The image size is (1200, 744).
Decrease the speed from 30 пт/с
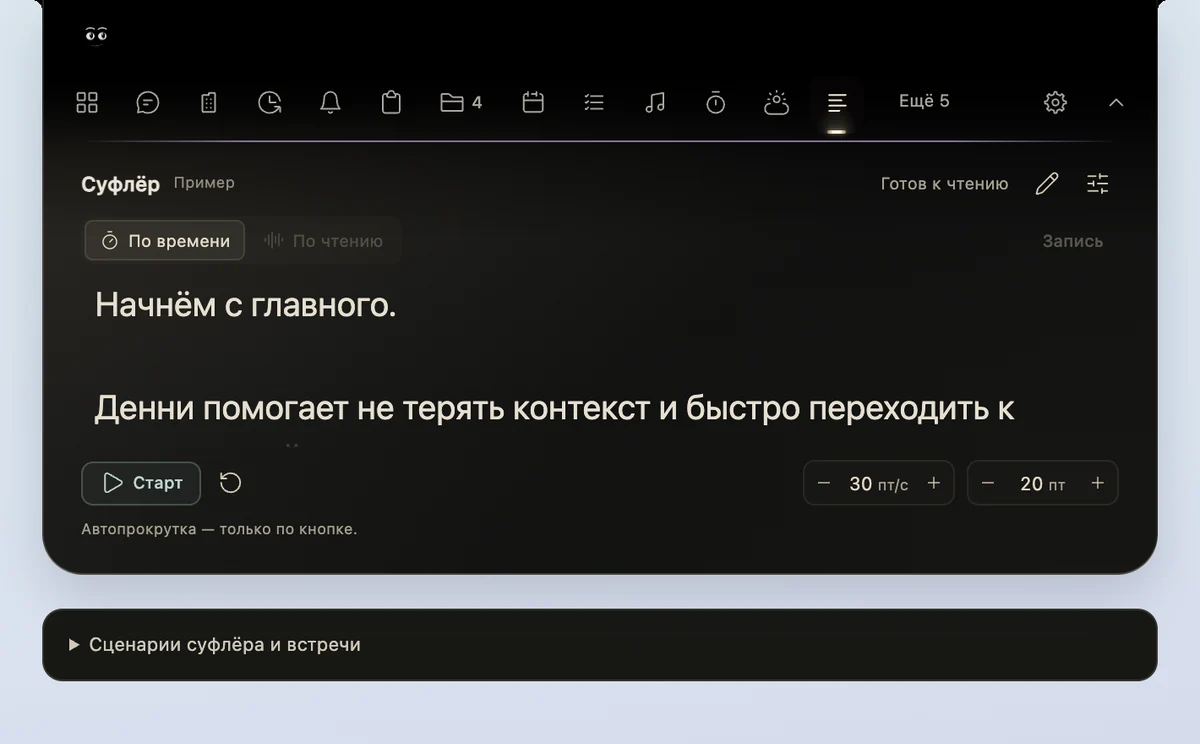(824, 483)
